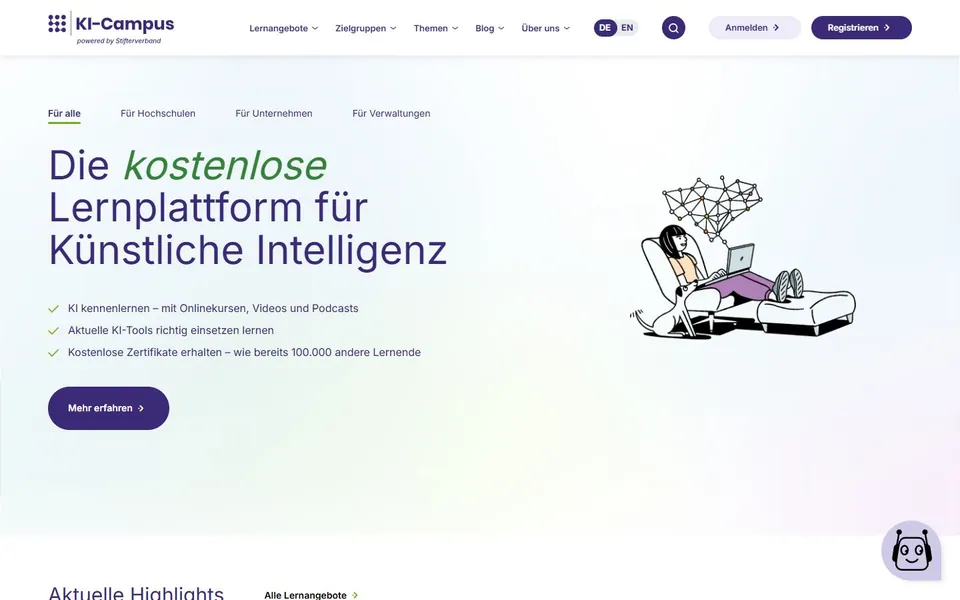
Task: Click the woman with laptop illustration
Action: pyautogui.click(x=742, y=257)
